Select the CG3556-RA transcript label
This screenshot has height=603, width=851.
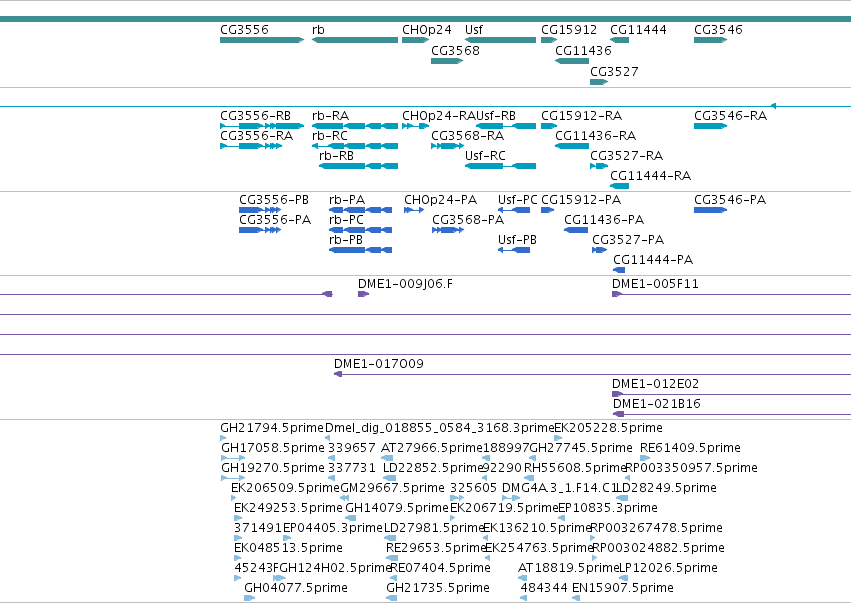(x=257, y=136)
